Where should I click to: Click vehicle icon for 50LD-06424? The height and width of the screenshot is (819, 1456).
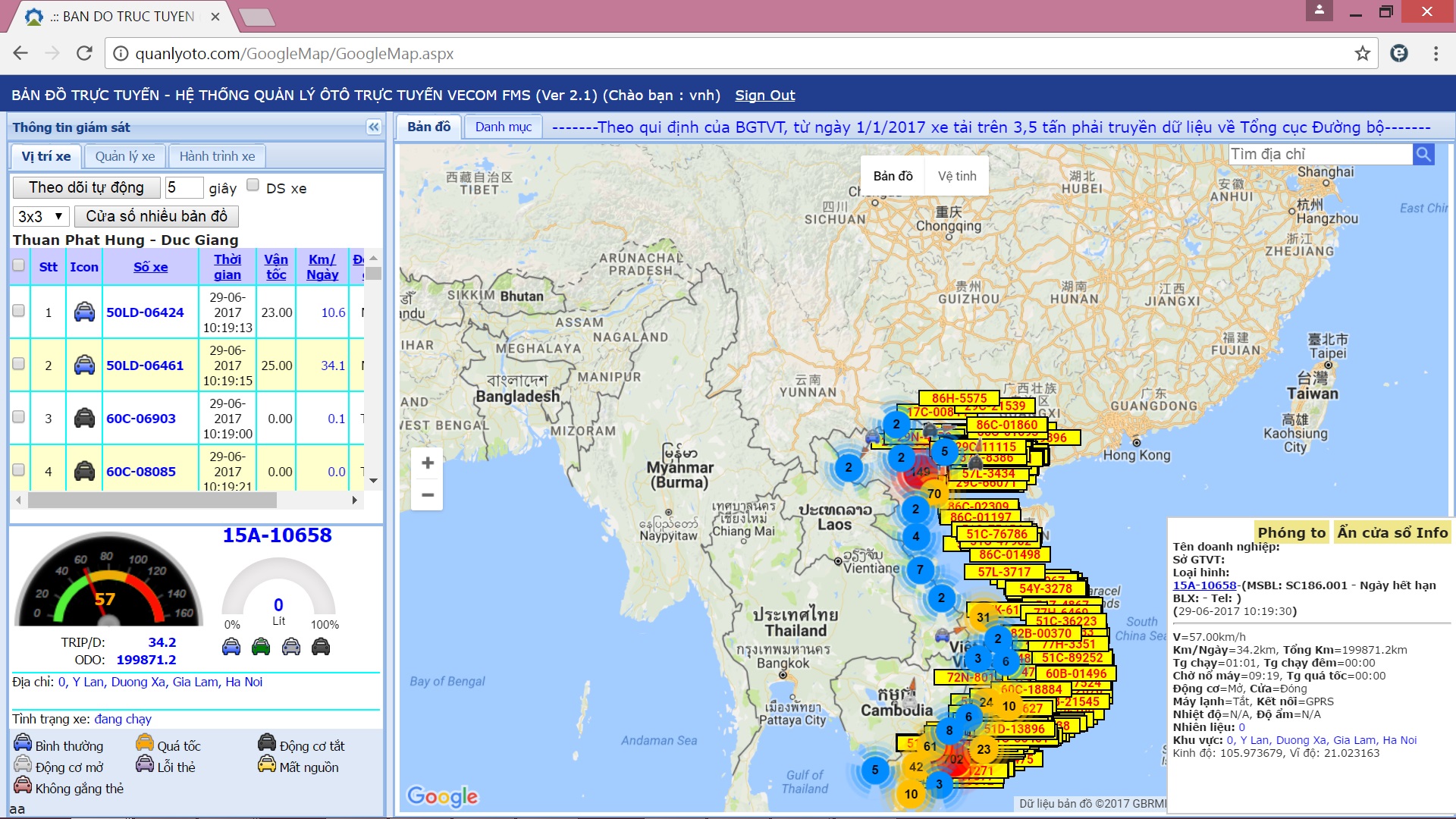84,312
